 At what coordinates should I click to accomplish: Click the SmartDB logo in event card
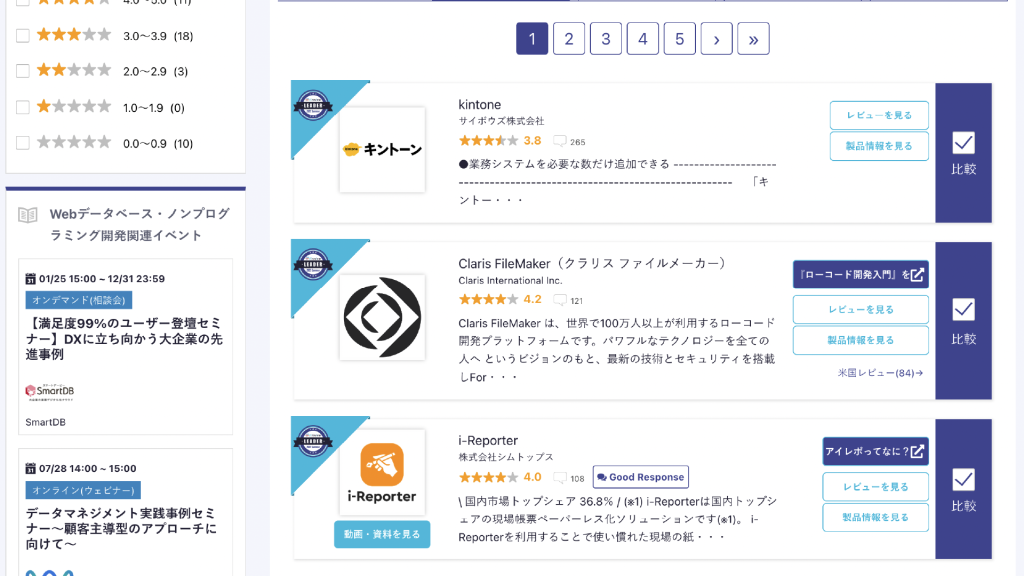pyautogui.click(x=50, y=392)
